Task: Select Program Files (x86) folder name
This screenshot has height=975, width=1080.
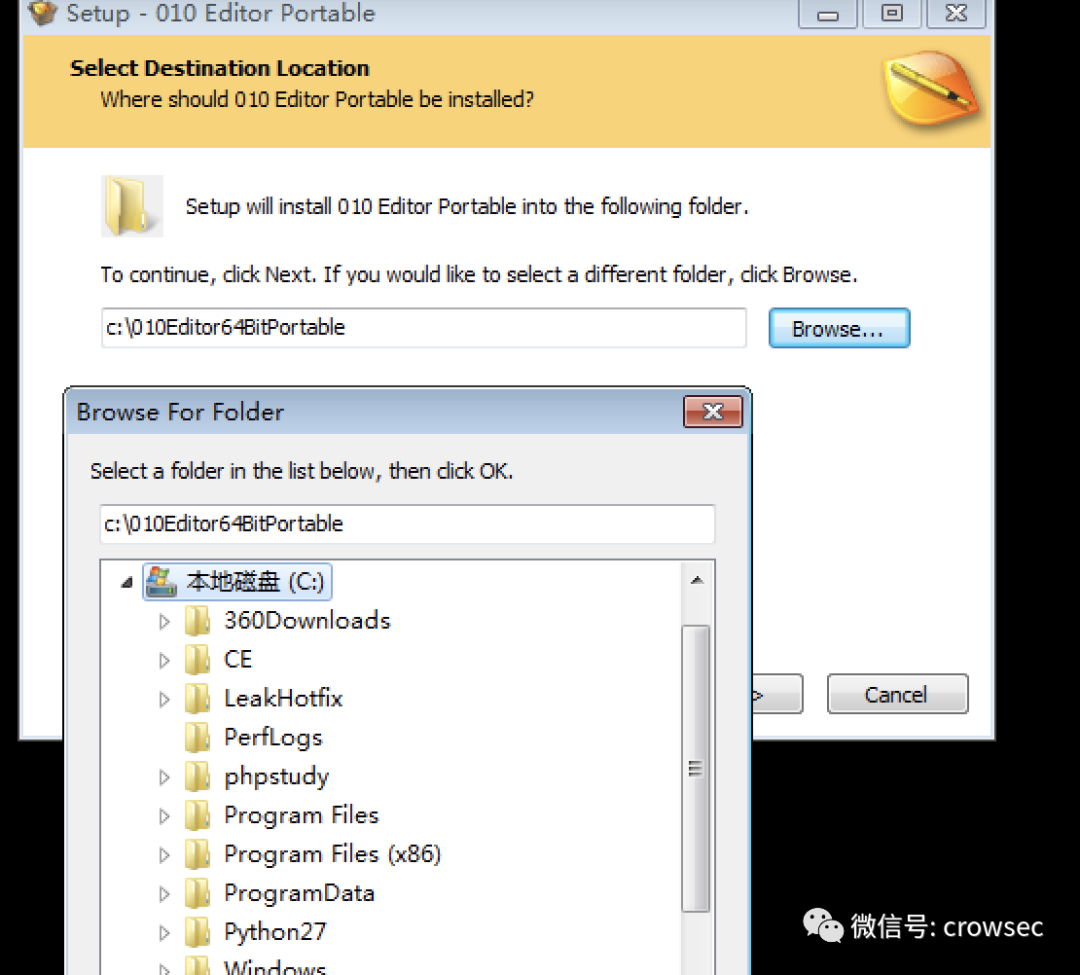Action: [332, 854]
